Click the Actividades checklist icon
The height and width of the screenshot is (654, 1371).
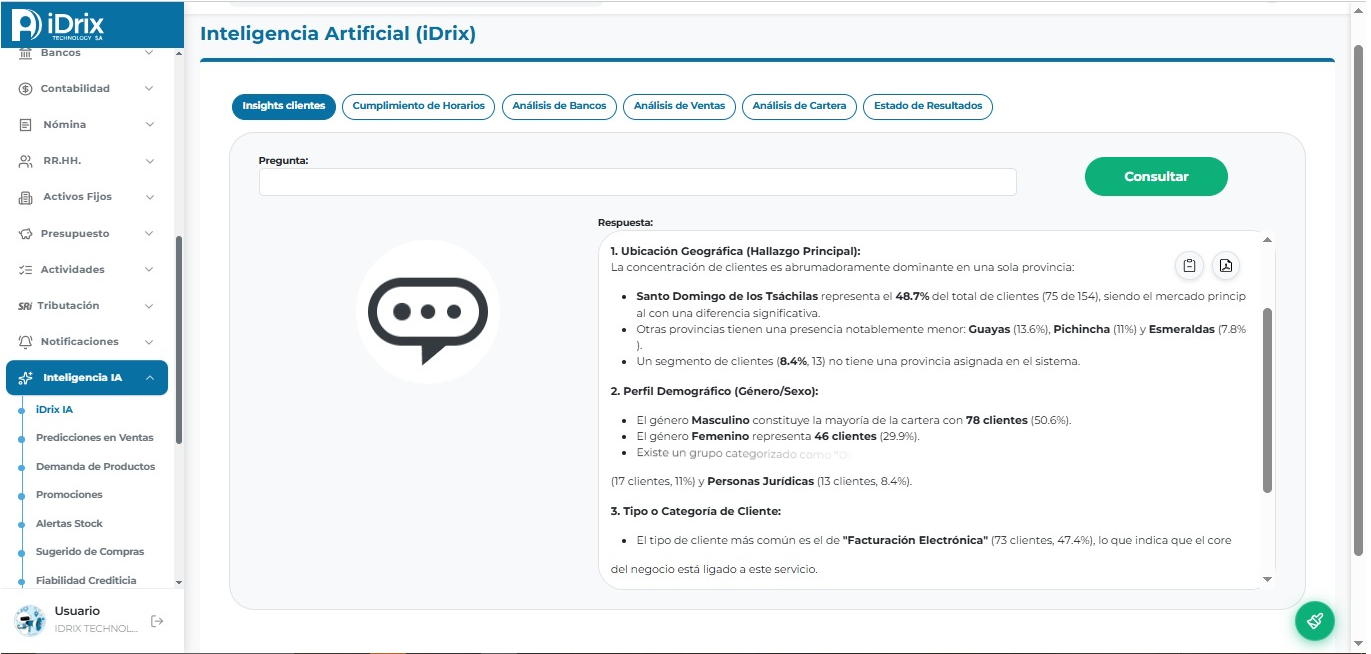26,270
